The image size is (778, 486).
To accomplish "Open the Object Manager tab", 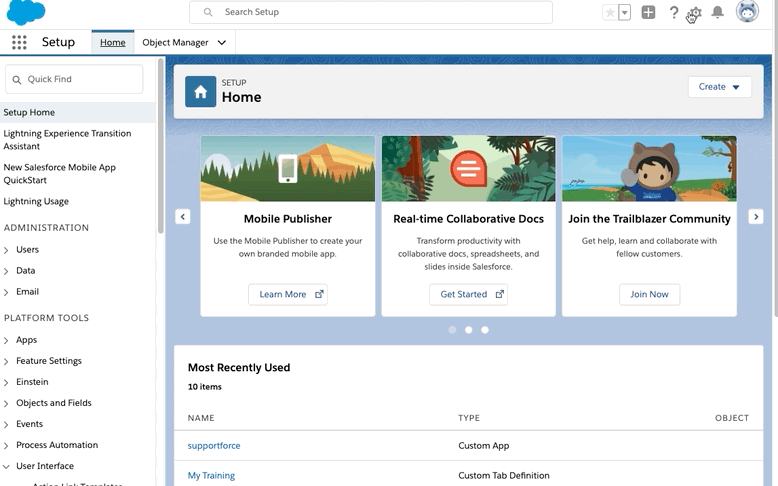I will [175, 42].
